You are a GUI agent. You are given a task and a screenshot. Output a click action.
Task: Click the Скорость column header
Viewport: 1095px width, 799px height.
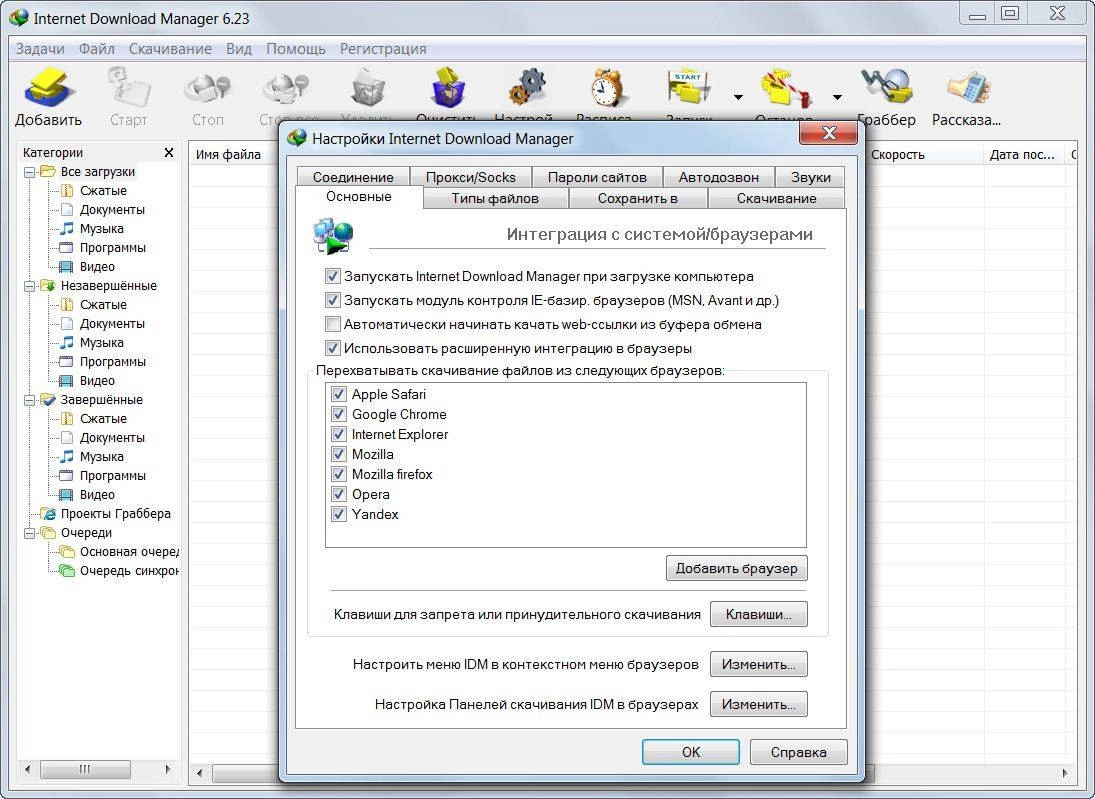coord(925,154)
